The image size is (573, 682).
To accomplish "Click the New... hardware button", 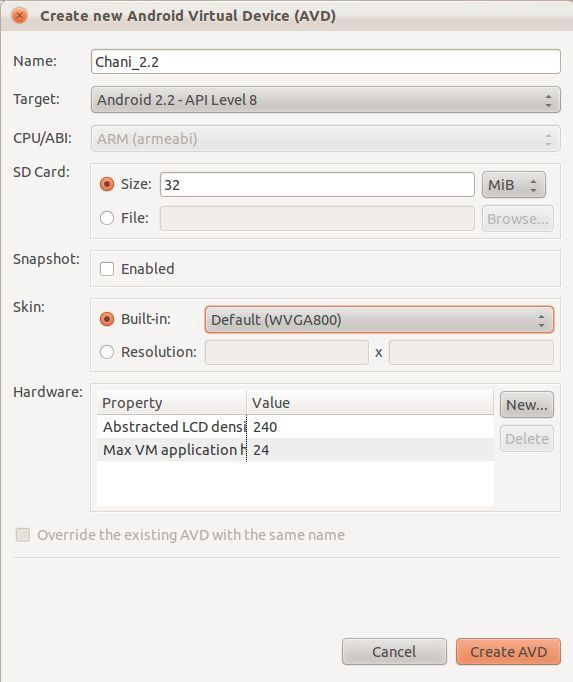I will coord(526,405).
